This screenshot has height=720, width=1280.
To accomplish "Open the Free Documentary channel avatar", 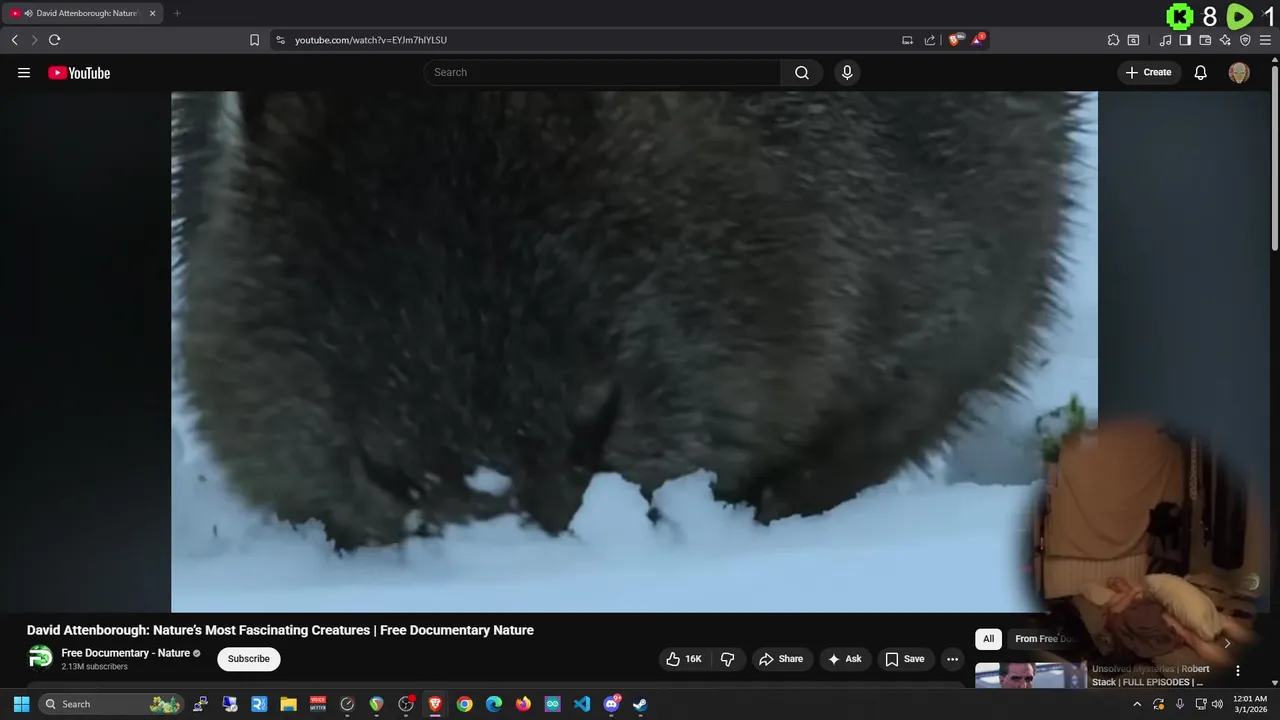I will pyautogui.click(x=40, y=657).
